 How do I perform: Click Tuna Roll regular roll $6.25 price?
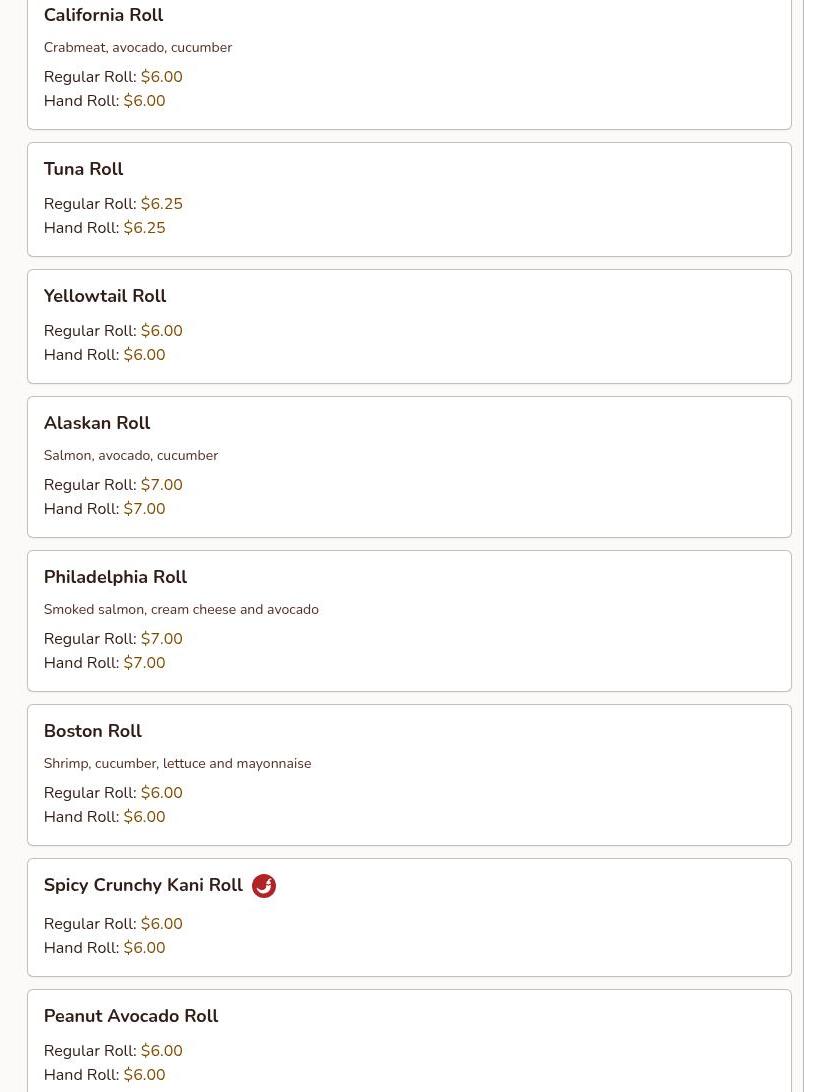click(161, 204)
